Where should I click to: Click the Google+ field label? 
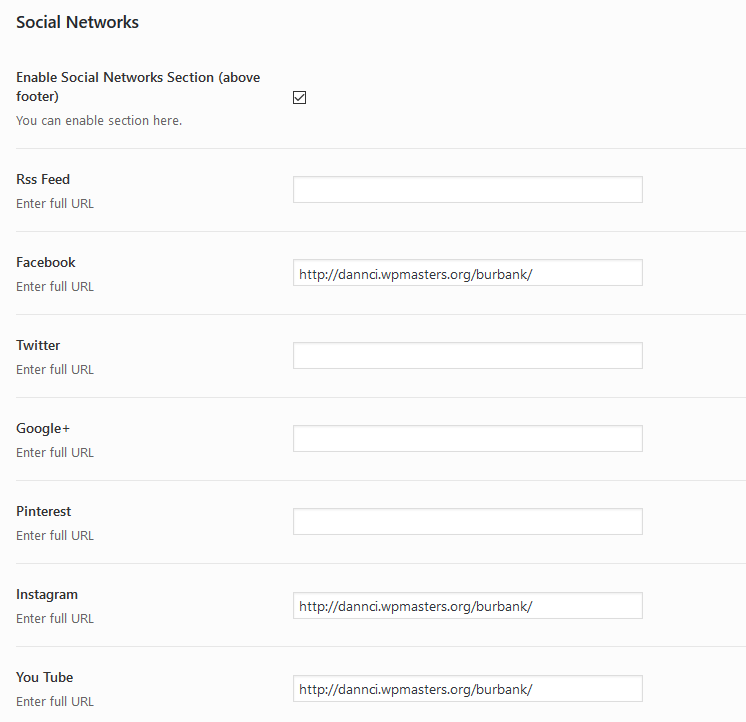43,429
